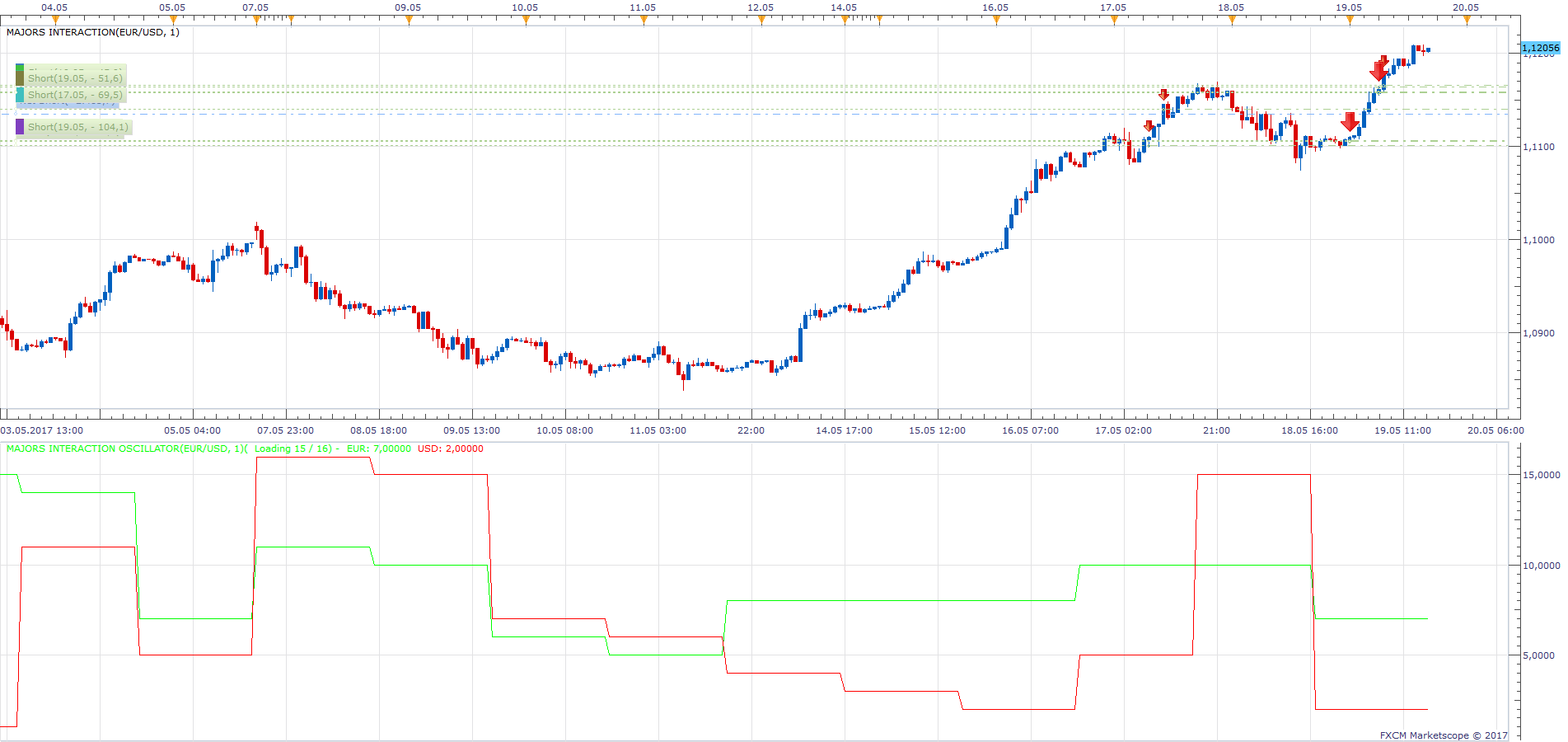Click the 07.05 23:00 time axis label
This screenshot has height=742, width=1568.
coord(285,430)
